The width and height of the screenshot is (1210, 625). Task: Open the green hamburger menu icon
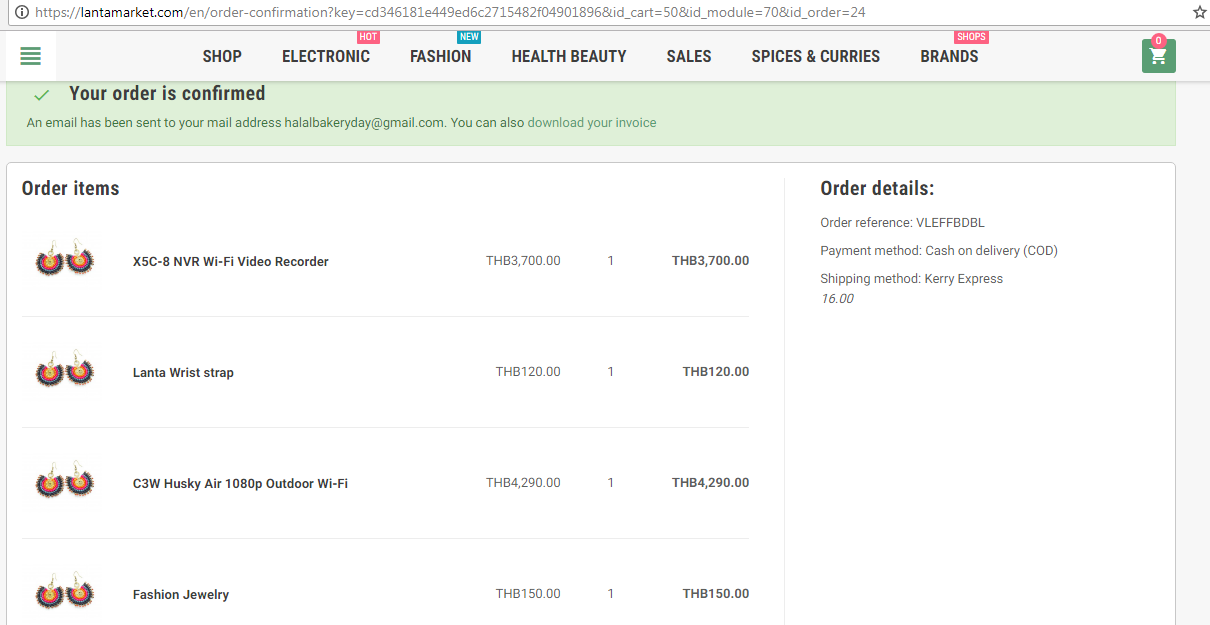(x=31, y=56)
